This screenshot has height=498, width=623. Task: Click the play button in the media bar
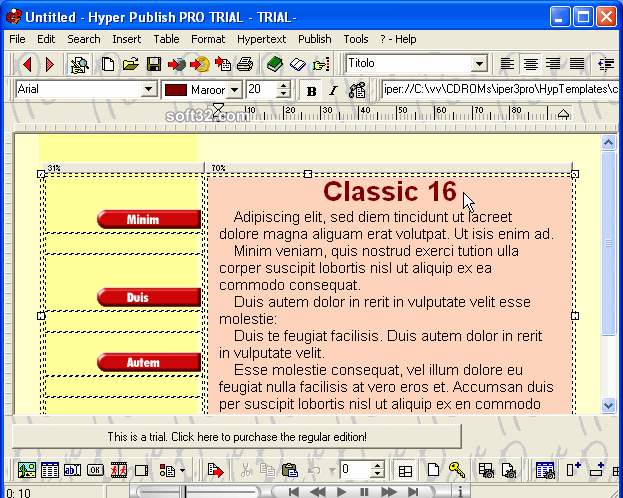point(341,492)
